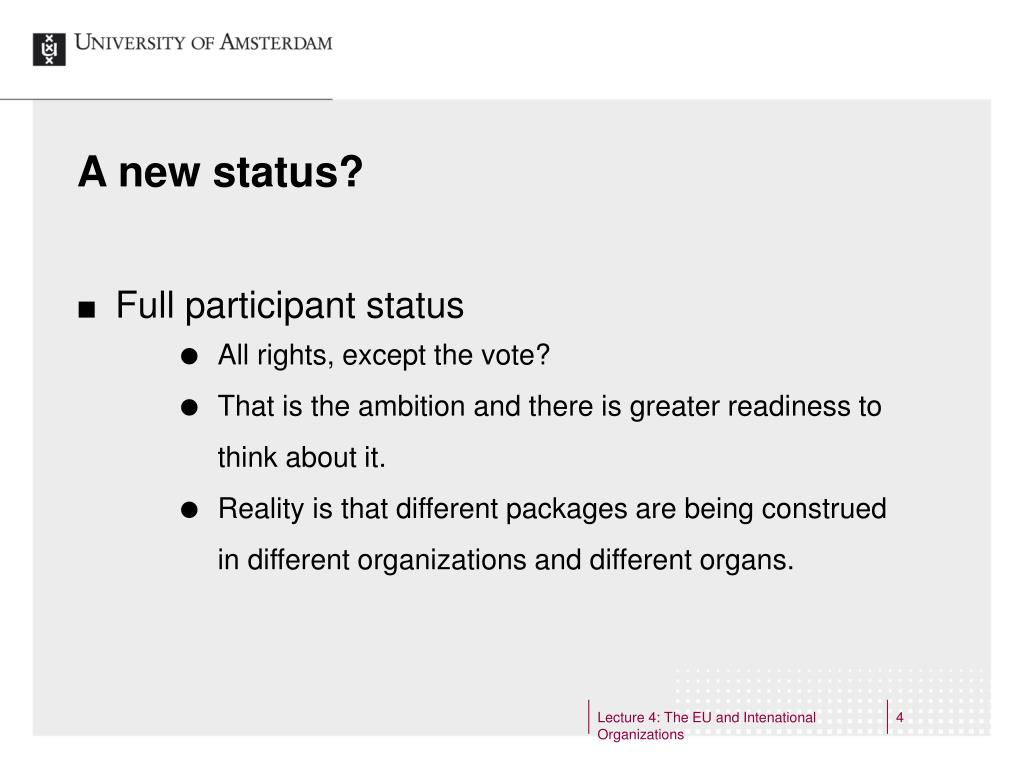Click the round bullet before 'That is the ambition'

(189, 408)
